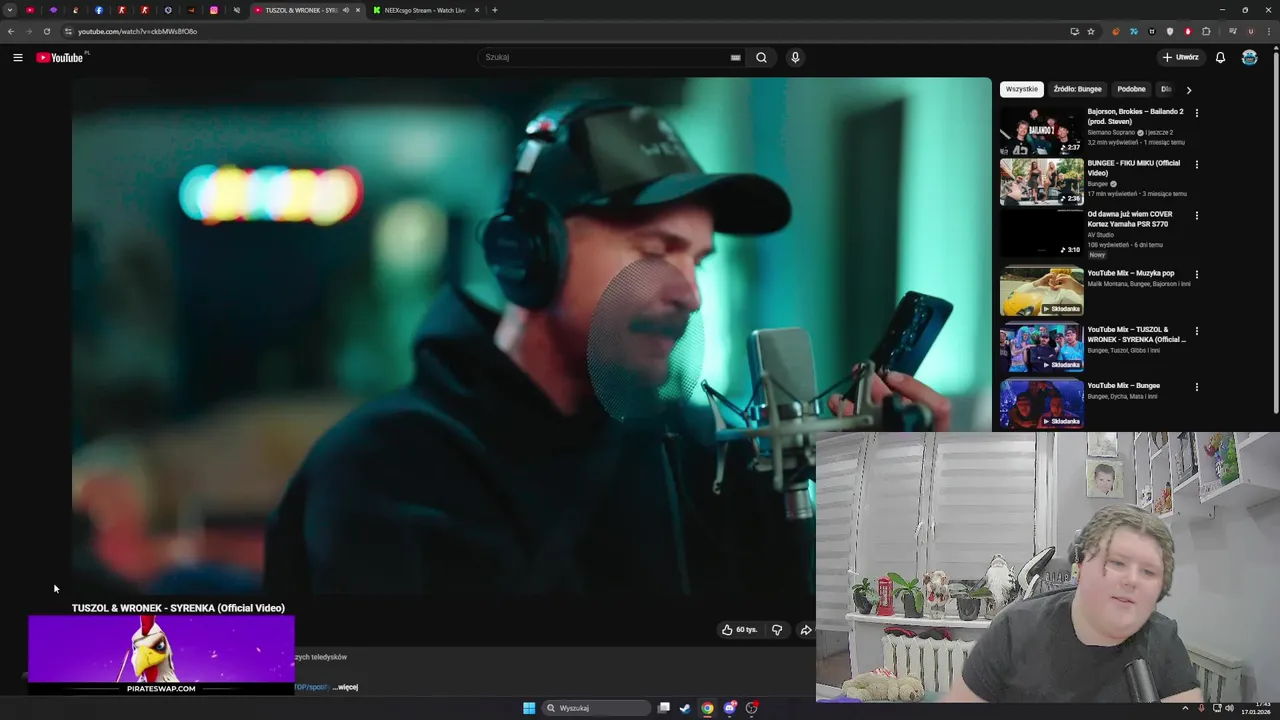Image resolution: width=1280 pixels, height=720 pixels.
Task: Go back to the previous page
Action: pyautogui.click(x=11, y=31)
